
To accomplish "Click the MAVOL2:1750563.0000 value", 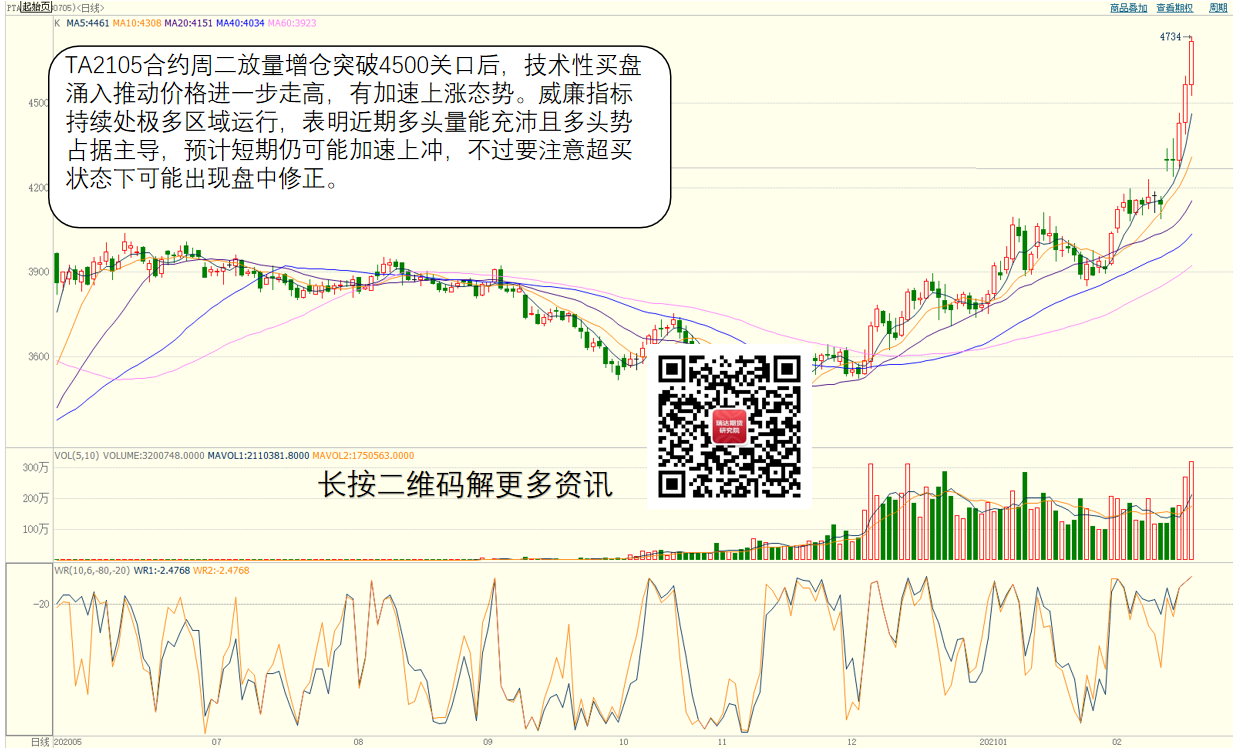I will (x=362, y=456).
